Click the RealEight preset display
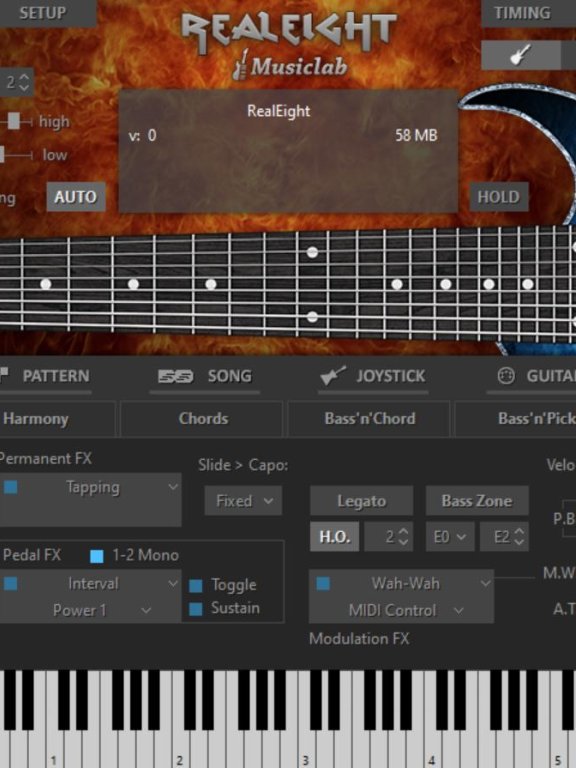Image resolution: width=576 pixels, height=768 pixels. click(x=288, y=151)
